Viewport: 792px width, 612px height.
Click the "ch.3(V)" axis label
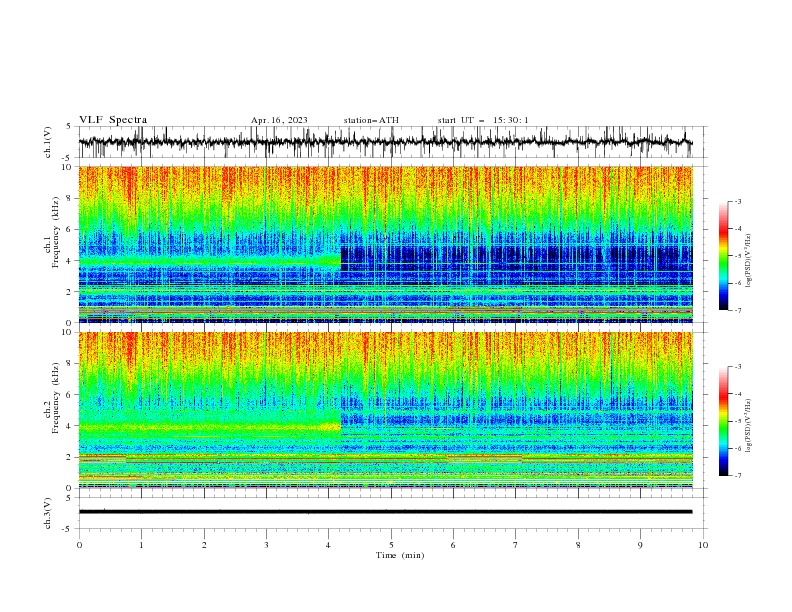48,513
